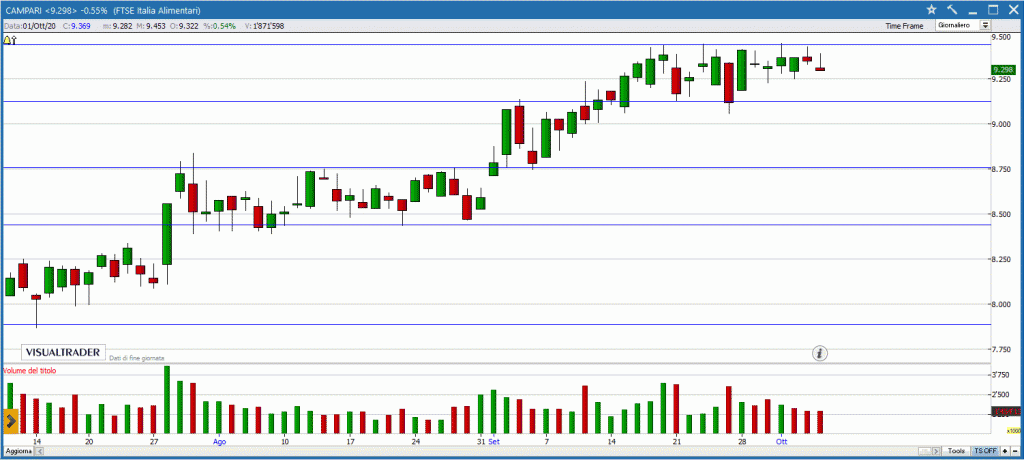The width and height of the screenshot is (1024, 460).
Task: Click the 8.750 price axis label
Action: coord(1002,169)
